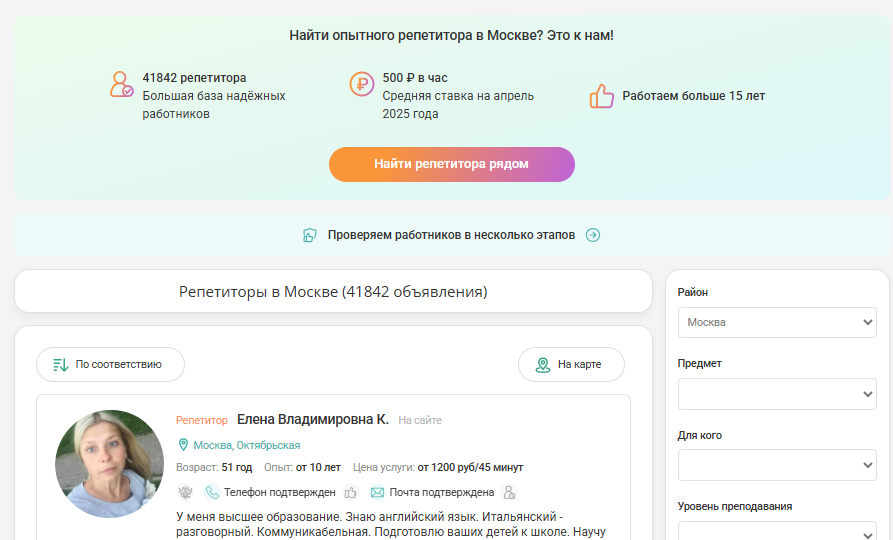
Task: Click the location pin by Москва, Октябрьская
Action: point(183,445)
